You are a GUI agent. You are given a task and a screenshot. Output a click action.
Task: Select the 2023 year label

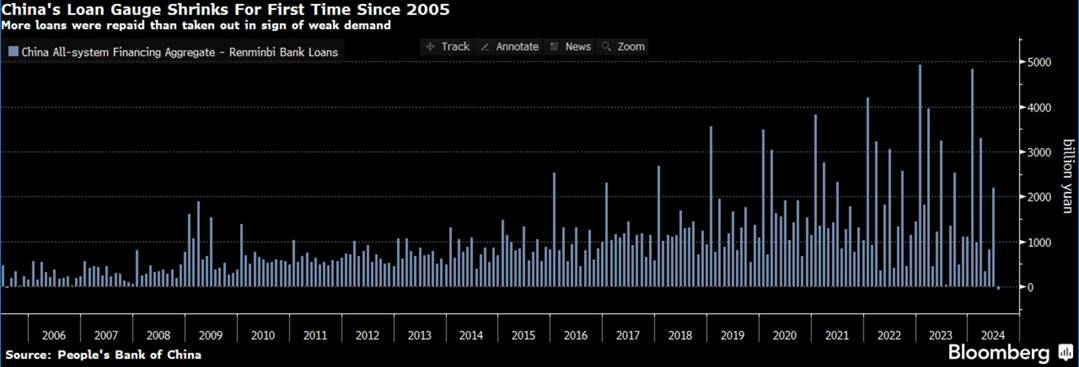[941, 335]
